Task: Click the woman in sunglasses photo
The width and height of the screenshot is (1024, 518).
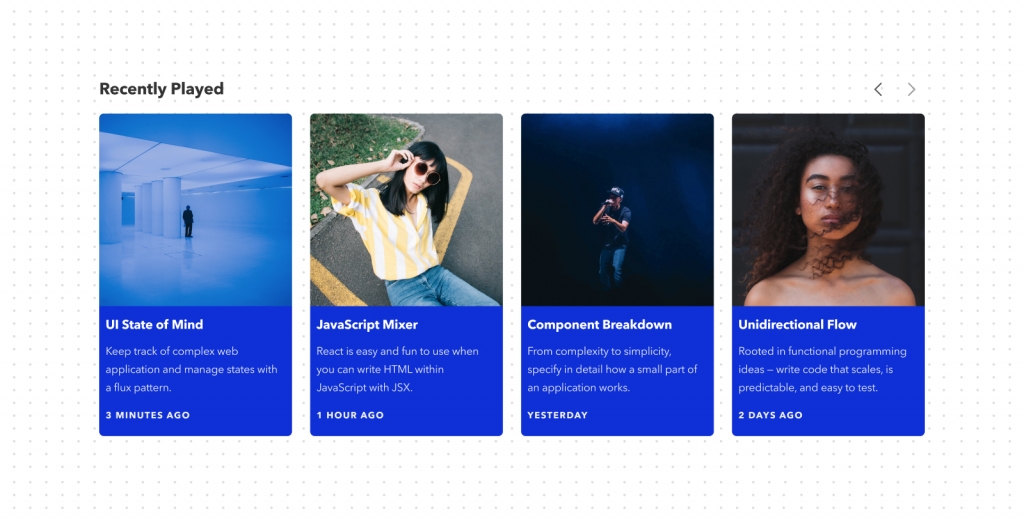Action: tap(406, 210)
